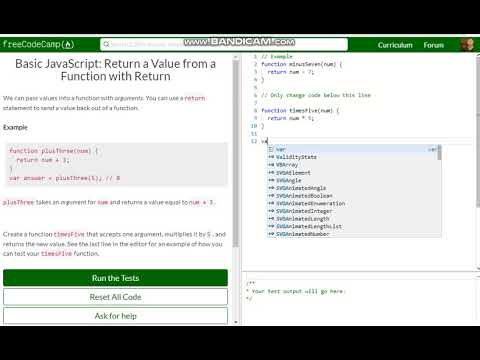Screen dimensions: 480x360
Task: Select the SVGAnimatedBoolean autocomplete suggestion
Action: 353,195
